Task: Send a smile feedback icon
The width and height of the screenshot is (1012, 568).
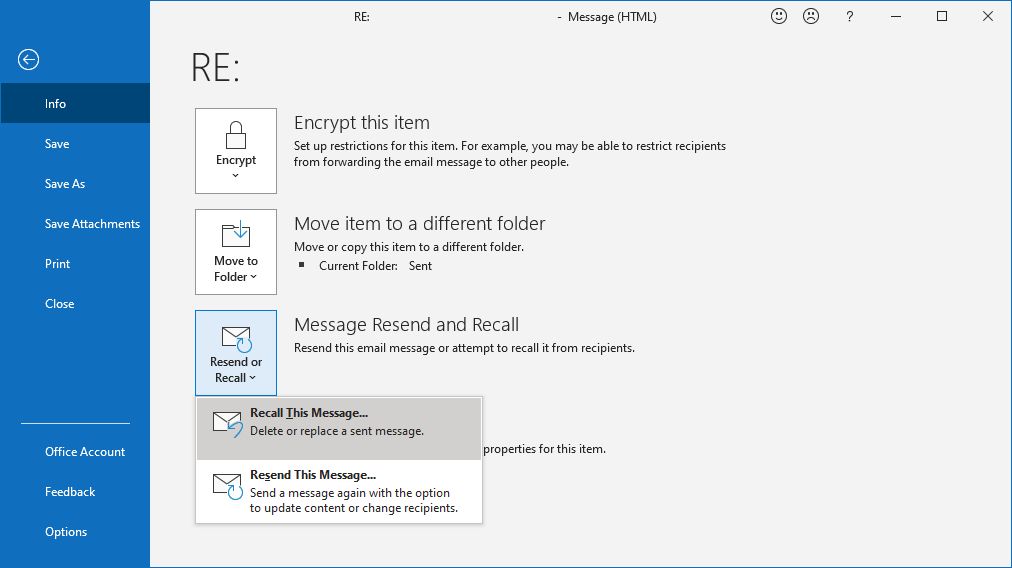Action: [778, 17]
